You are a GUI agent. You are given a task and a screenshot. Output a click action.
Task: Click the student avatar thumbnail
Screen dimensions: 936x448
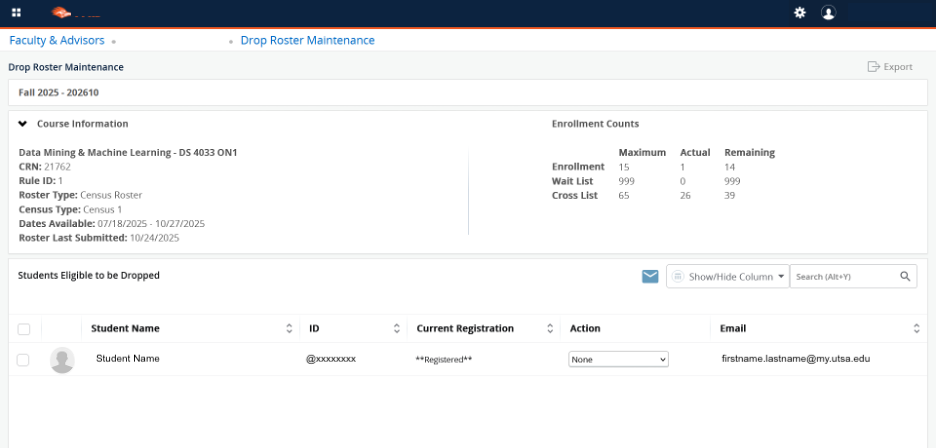click(x=62, y=360)
